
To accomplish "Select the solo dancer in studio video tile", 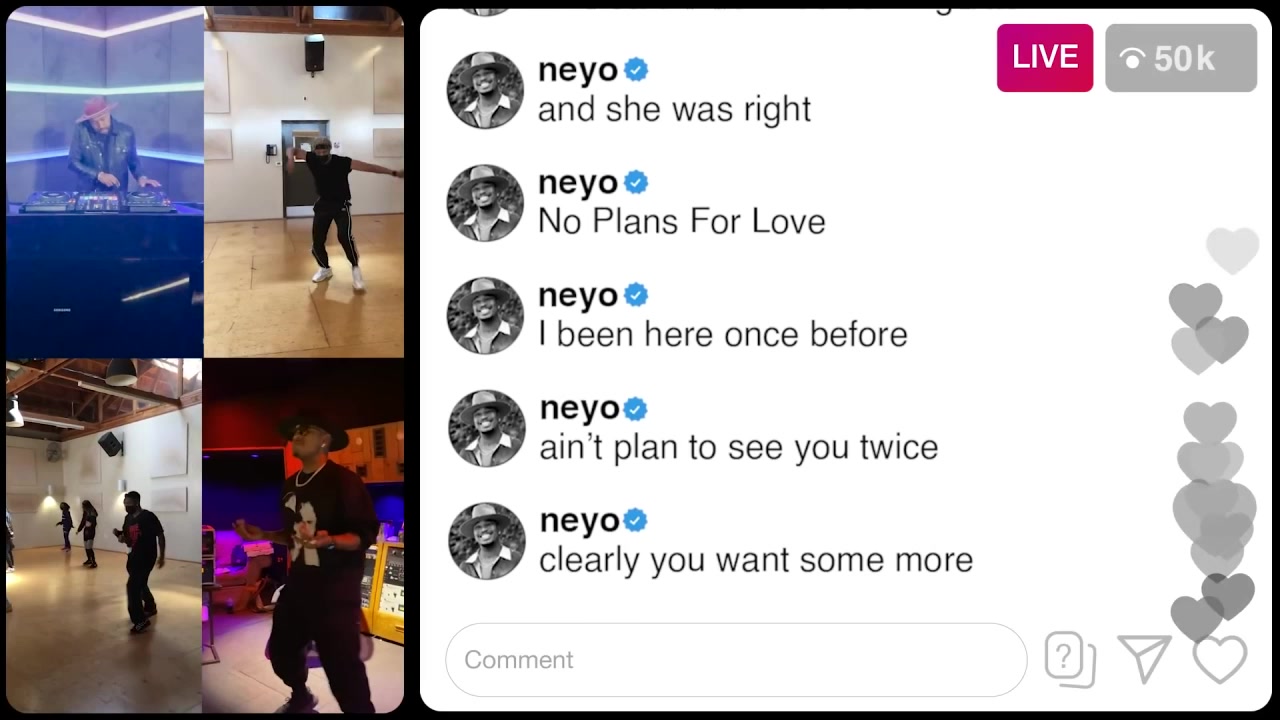I will click(x=304, y=182).
